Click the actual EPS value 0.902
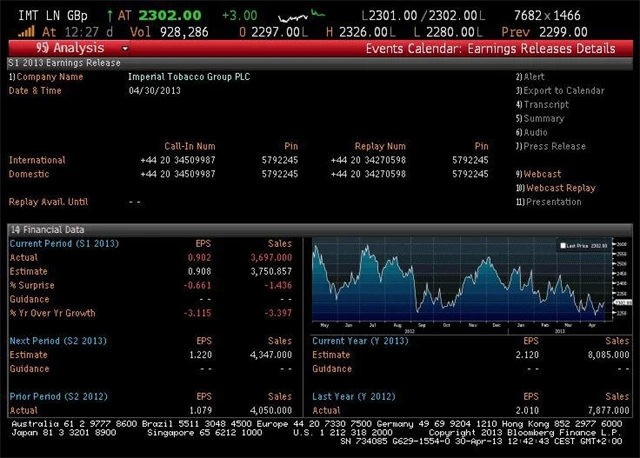The width and height of the screenshot is (640, 458). tap(200, 258)
